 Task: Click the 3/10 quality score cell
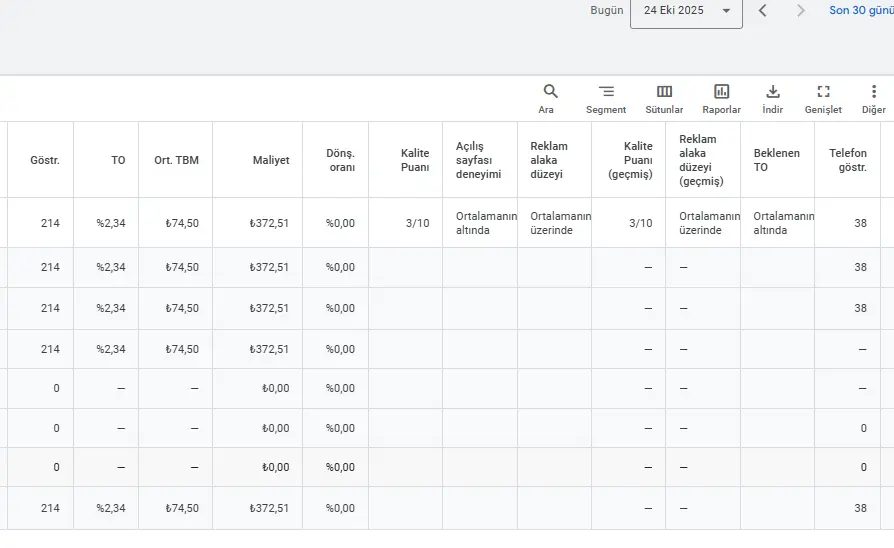click(417, 223)
